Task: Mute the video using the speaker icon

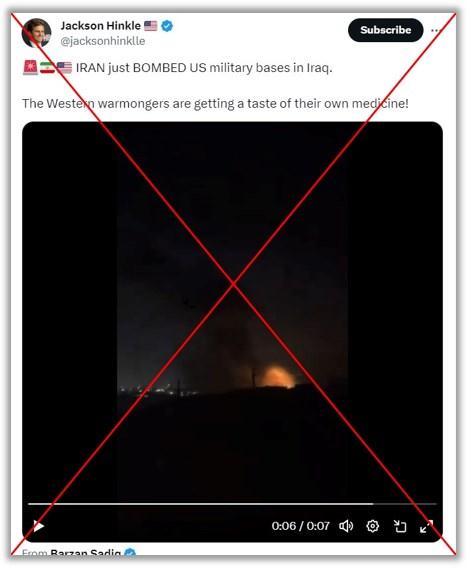Action: 346,526
